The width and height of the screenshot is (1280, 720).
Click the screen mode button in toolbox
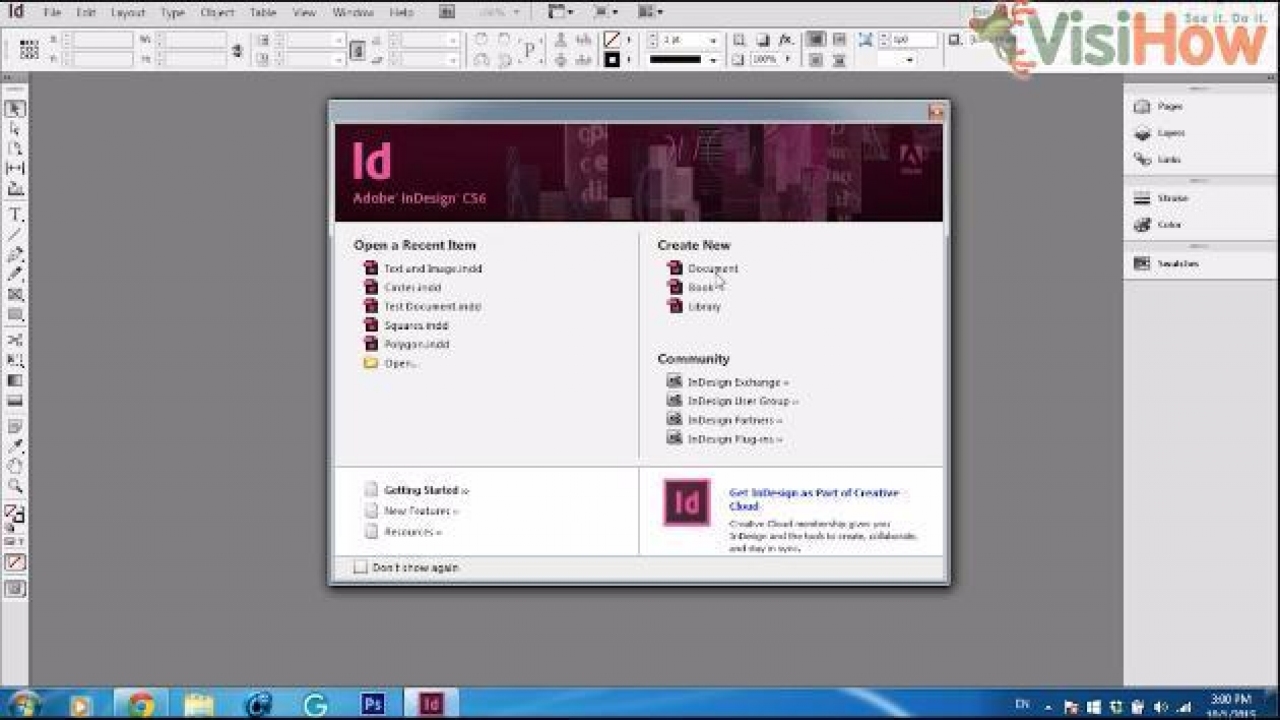point(15,589)
